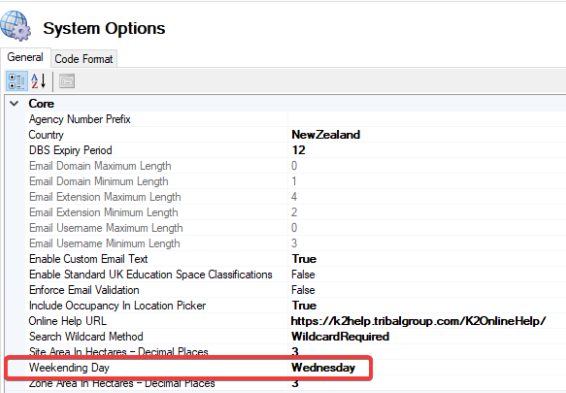Select the Weekending Day value Wednesday
Viewport: 566px width, 393px height.
point(323,367)
